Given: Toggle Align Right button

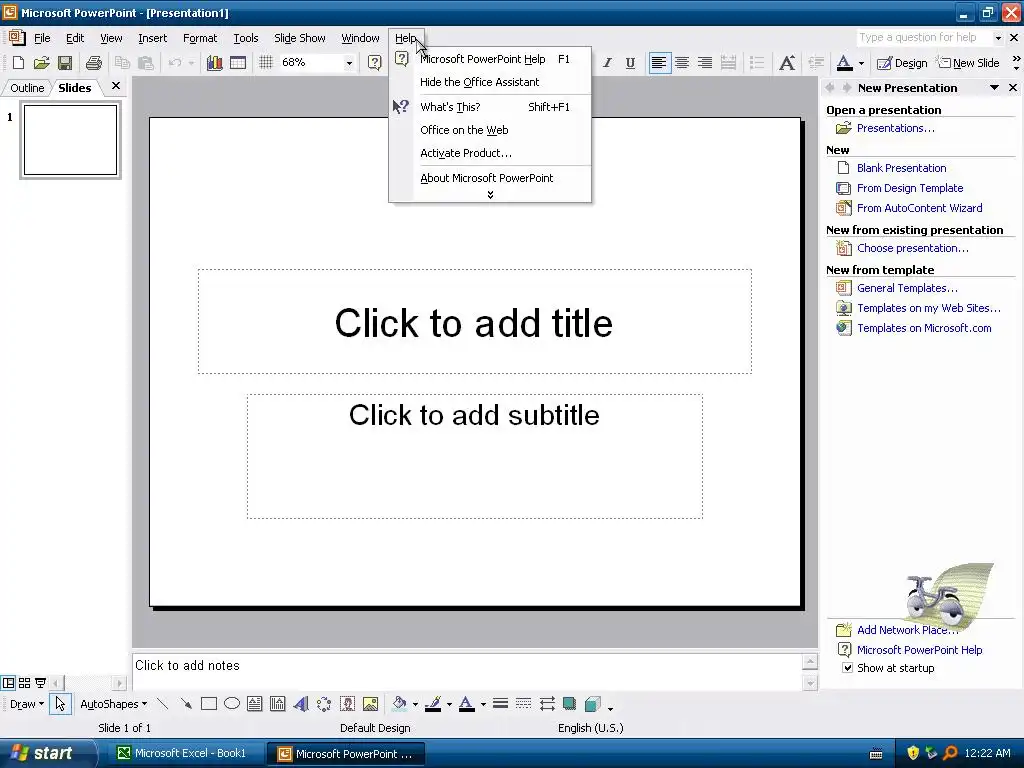Looking at the screenshot, I should click(x=705, y=63).
